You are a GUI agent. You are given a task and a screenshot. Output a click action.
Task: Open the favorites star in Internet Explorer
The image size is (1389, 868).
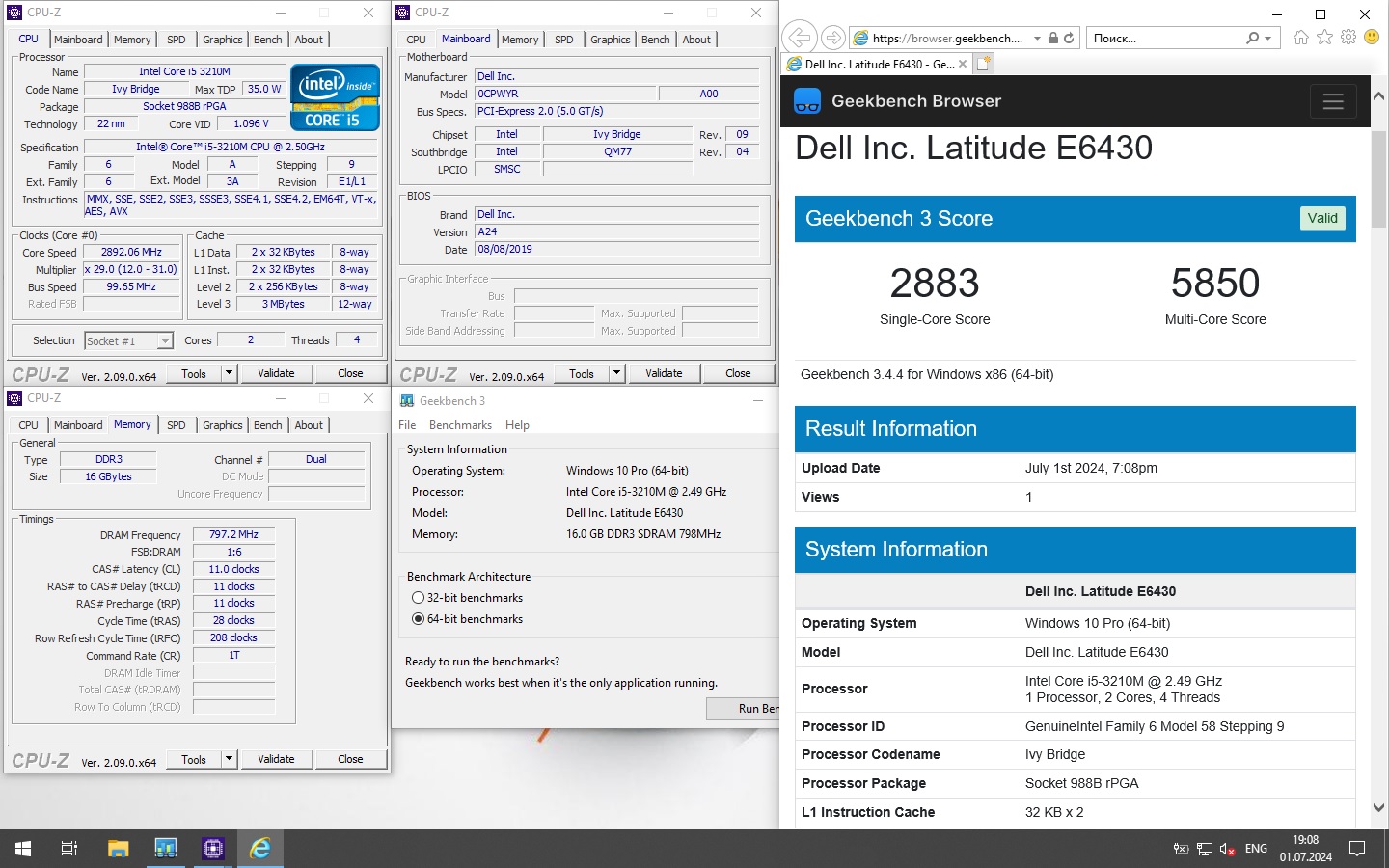tap(1324, 38)
